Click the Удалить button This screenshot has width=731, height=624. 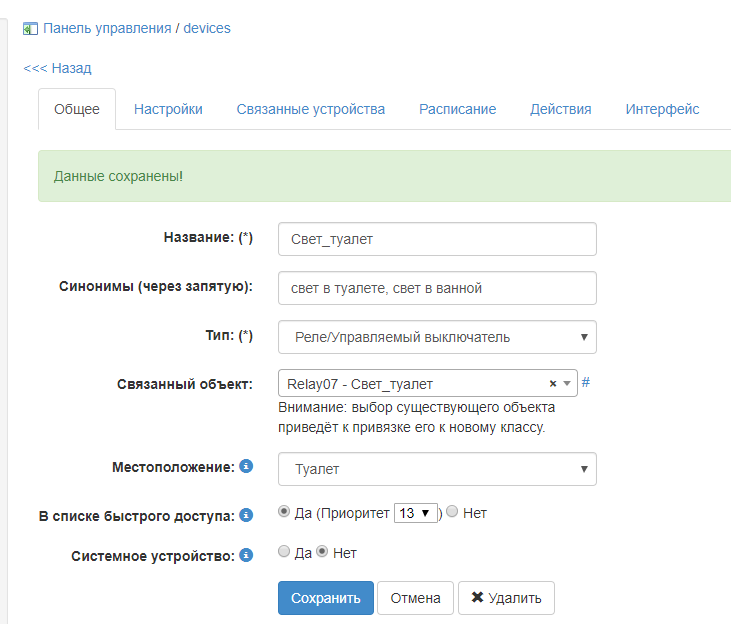coord(506,598)
